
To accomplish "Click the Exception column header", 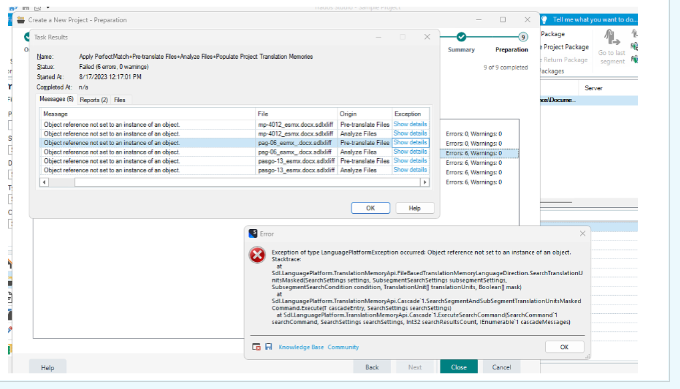I will 411,114.
